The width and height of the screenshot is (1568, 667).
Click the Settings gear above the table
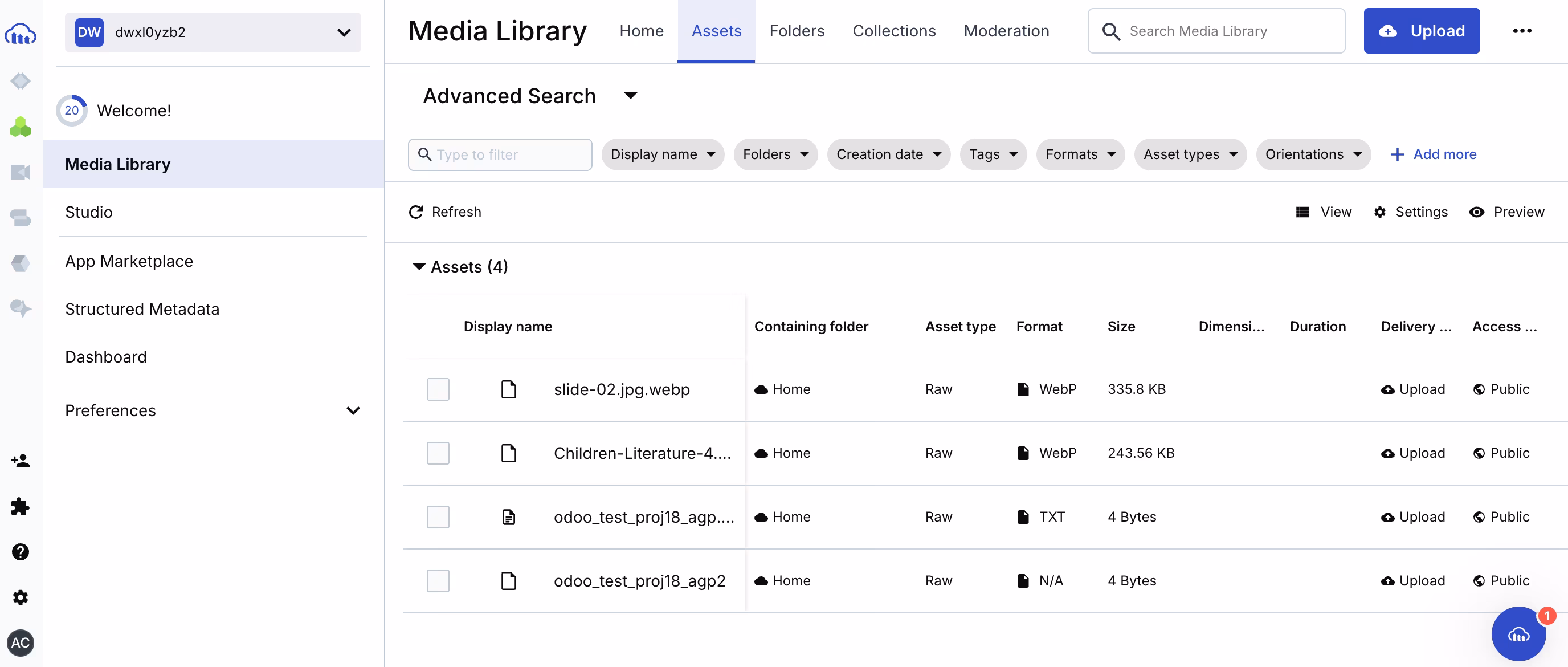[1379, 212]
